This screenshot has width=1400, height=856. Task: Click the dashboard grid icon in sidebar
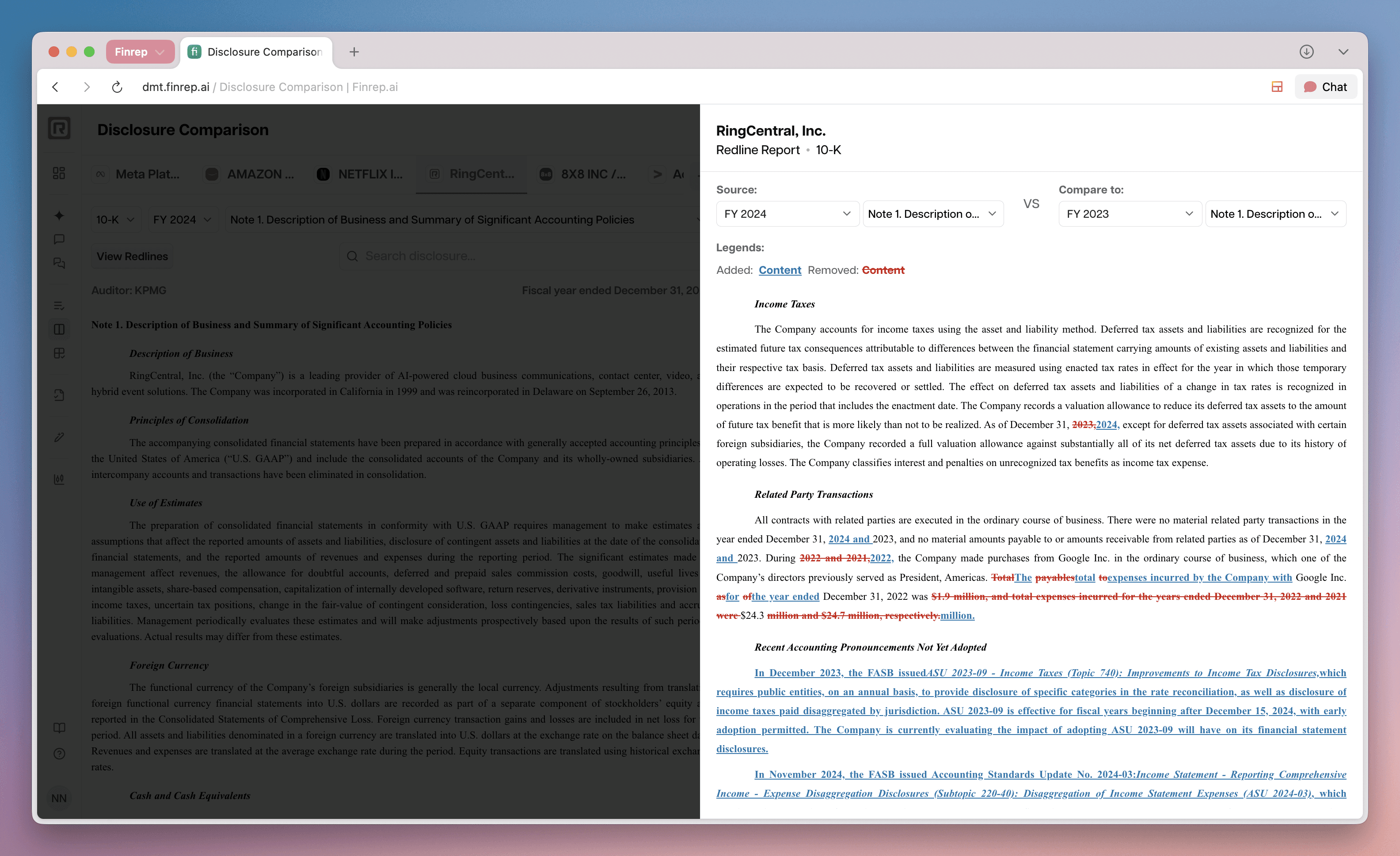(x=59, y=173)
